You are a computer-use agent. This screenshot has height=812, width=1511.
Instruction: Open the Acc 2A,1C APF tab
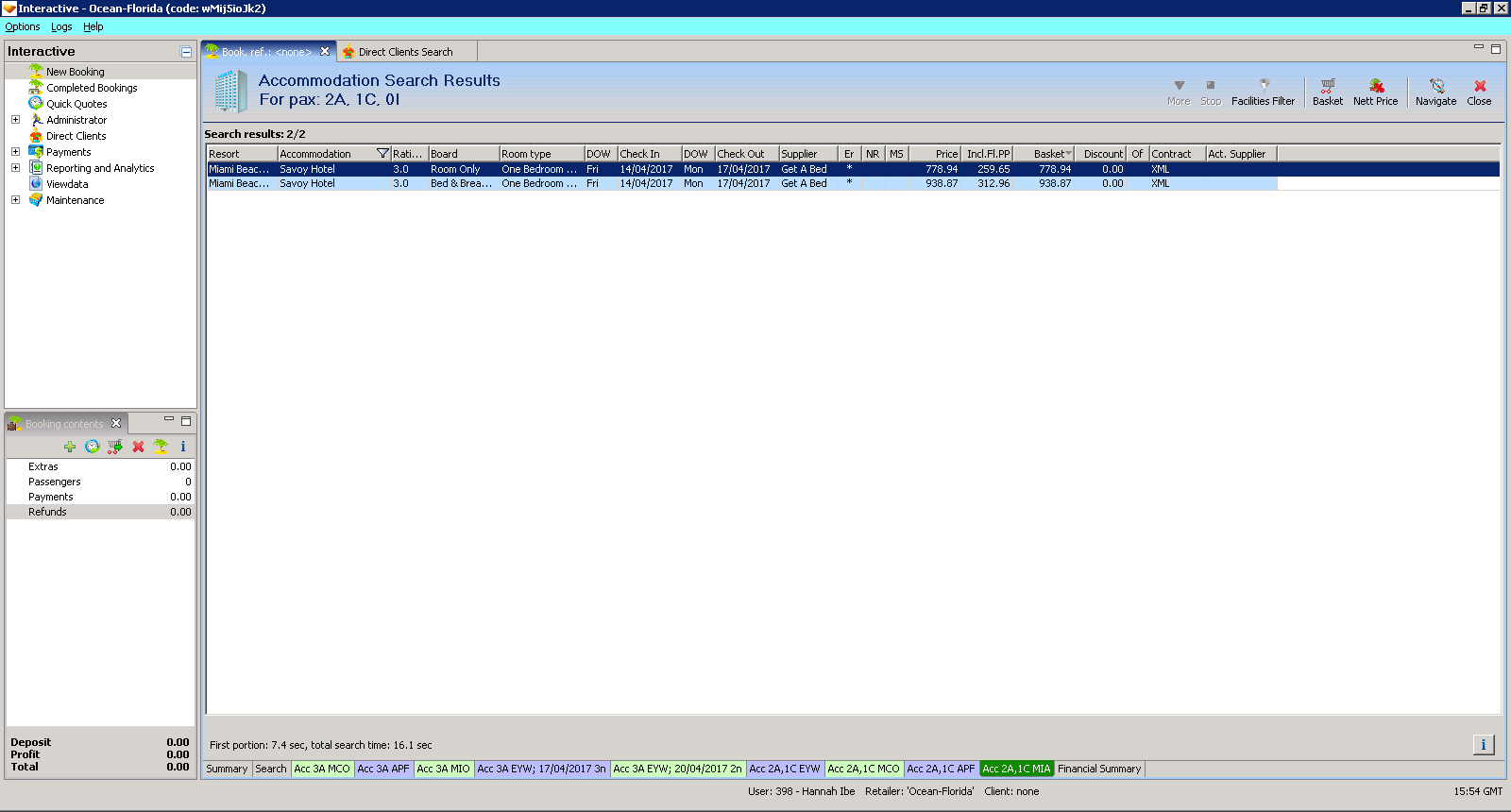point(941,770)
